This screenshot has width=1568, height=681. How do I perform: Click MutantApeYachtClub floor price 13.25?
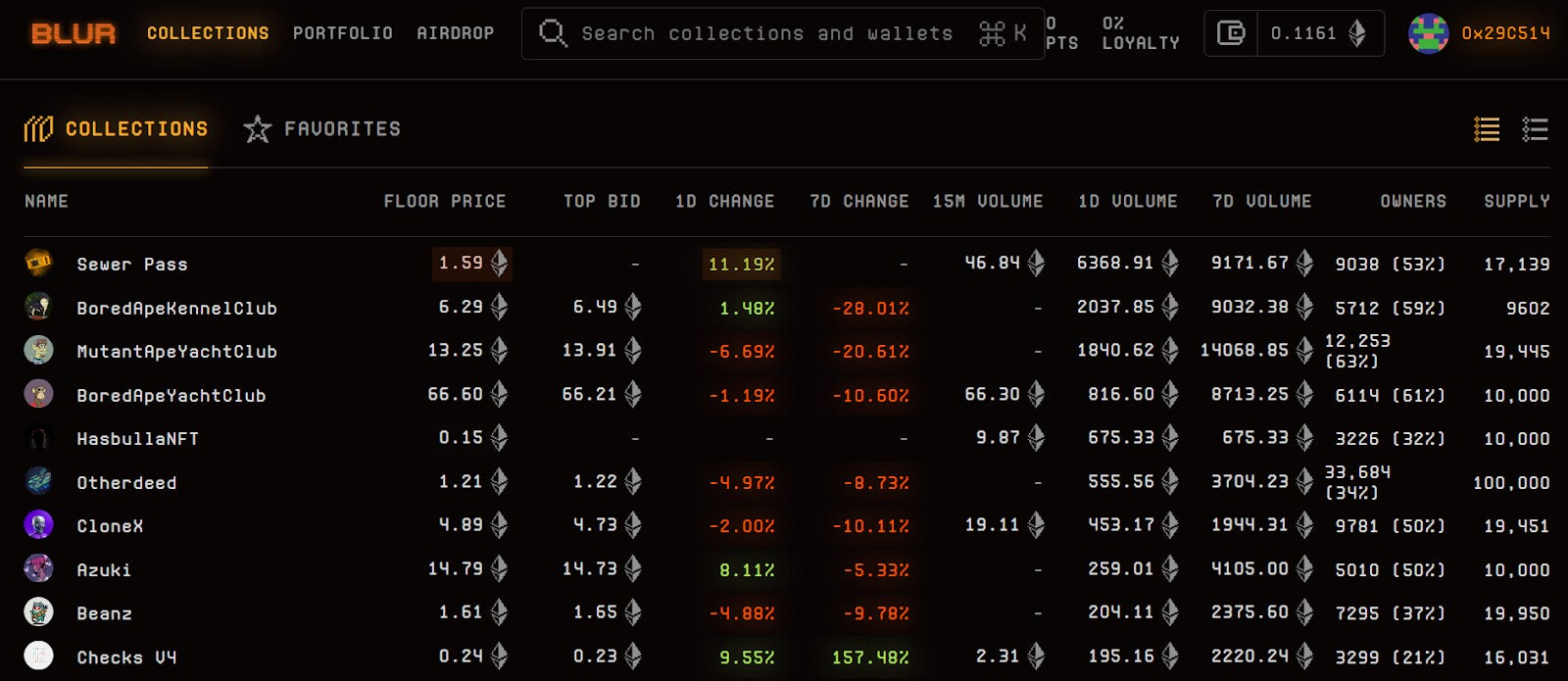click(x=467, y=351)
